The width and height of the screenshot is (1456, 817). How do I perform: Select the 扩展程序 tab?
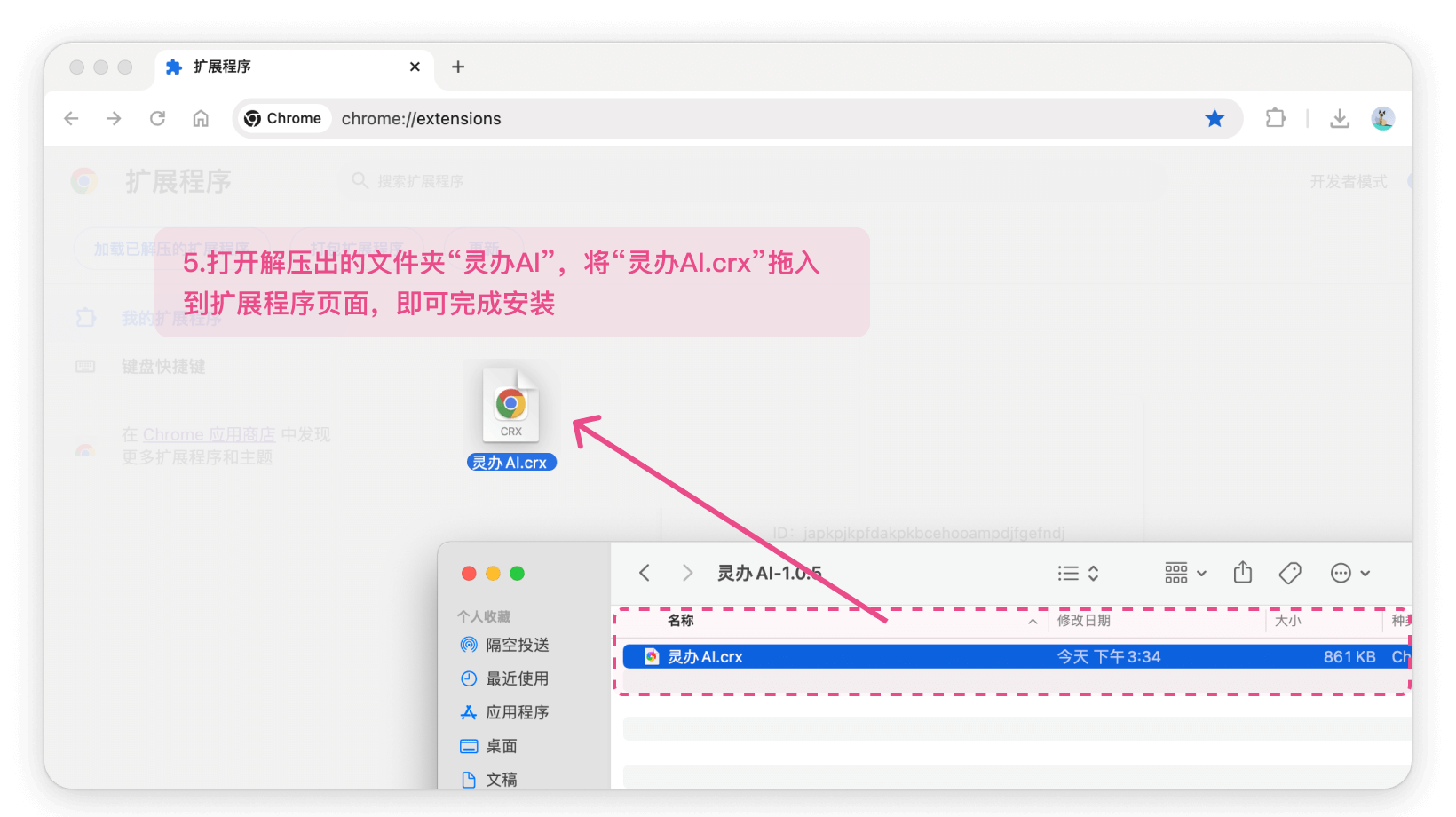coord(295,67)
